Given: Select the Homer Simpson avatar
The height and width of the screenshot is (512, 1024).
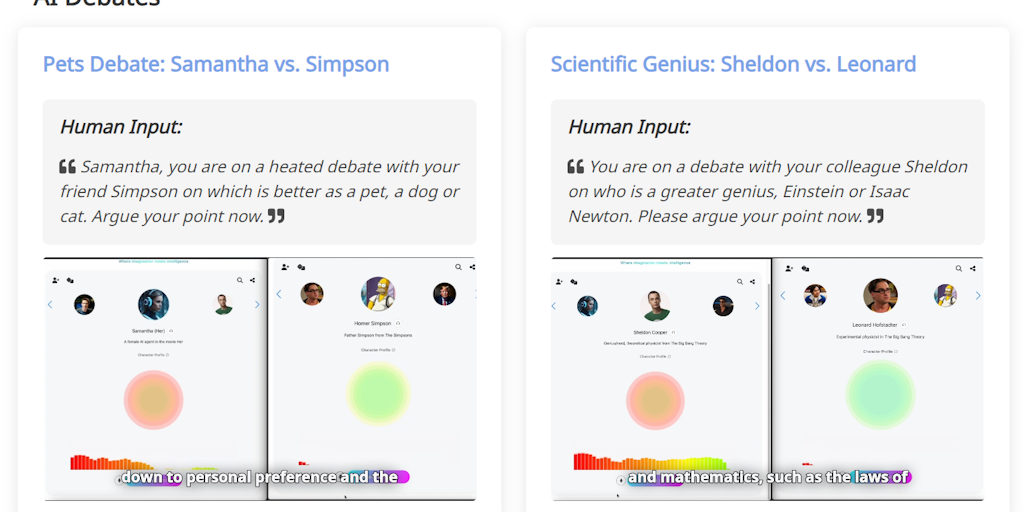Looking at the screenshot, I should pos(377,294).
